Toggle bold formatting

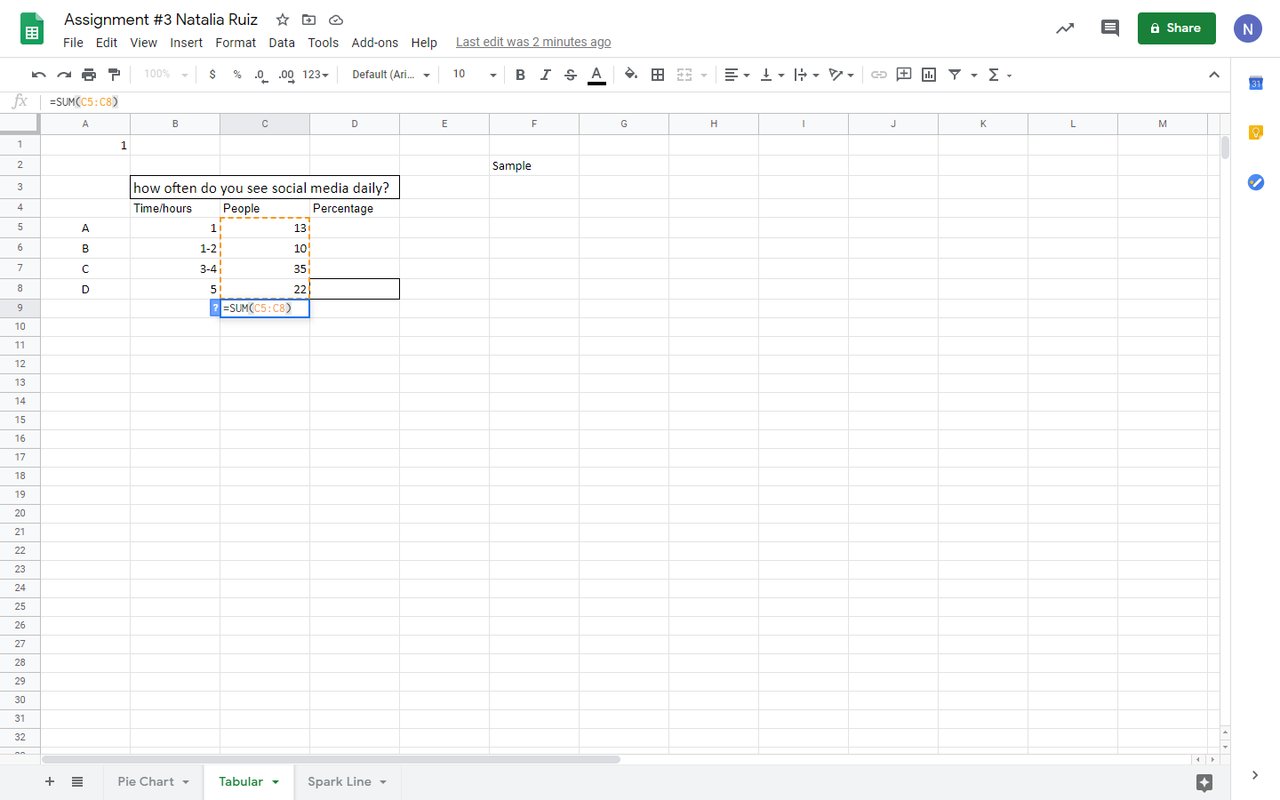pyautogui.click(x=520, y=75)
